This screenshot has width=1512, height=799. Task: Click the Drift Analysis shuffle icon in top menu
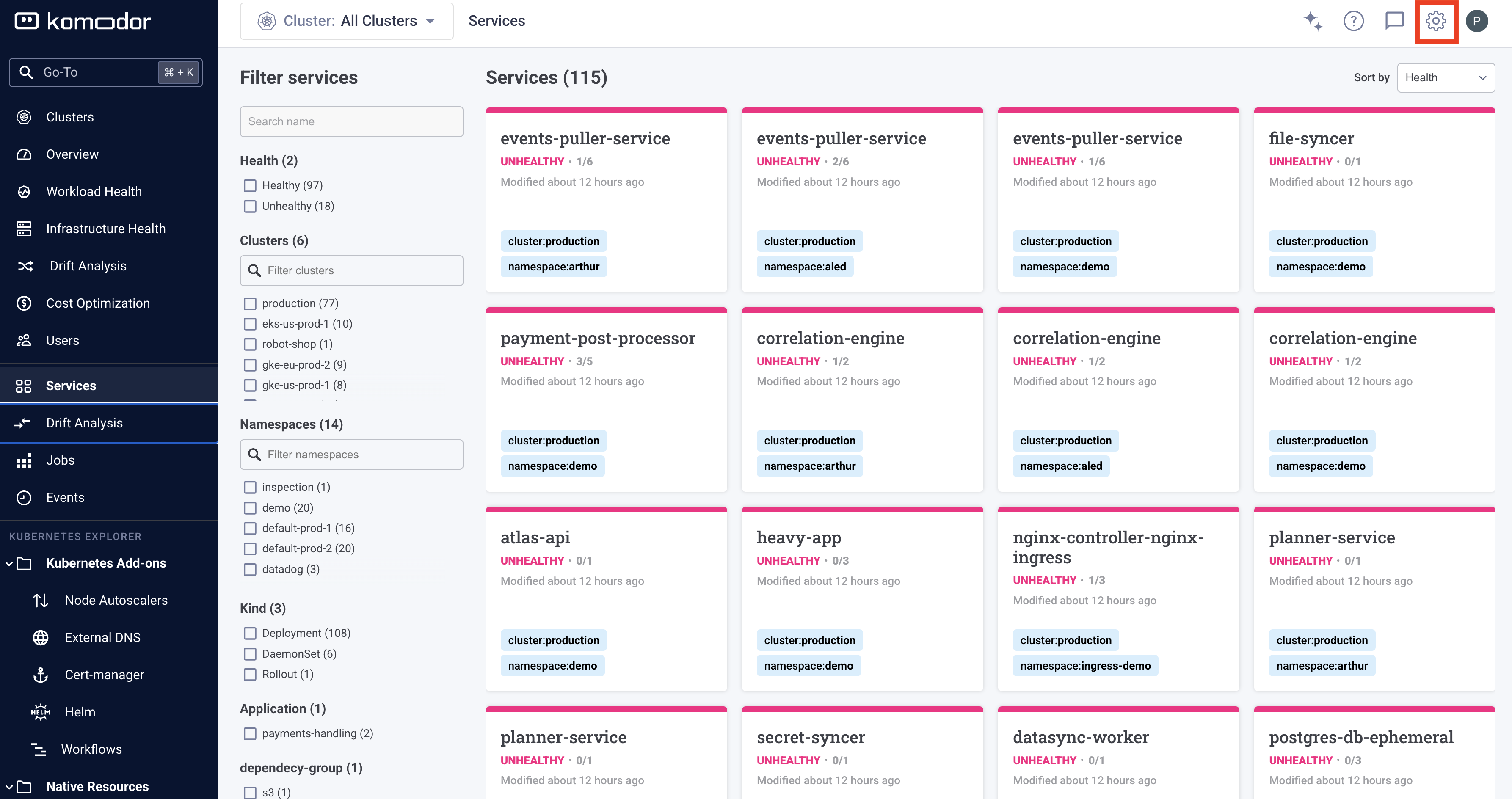(25, 266)
